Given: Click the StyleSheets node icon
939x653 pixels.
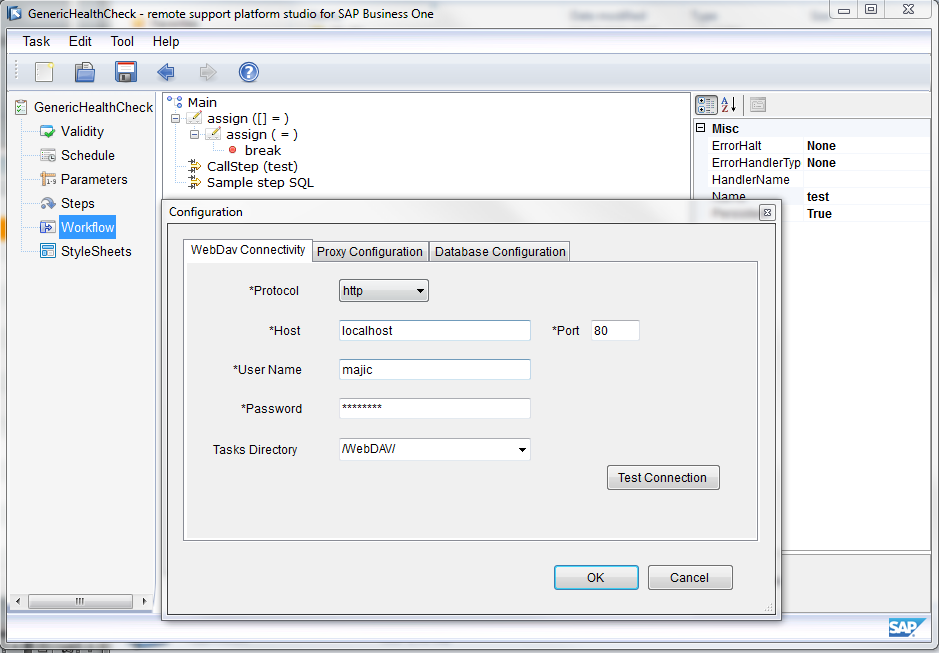Looking at the screenshot, I should click(48, 251).
